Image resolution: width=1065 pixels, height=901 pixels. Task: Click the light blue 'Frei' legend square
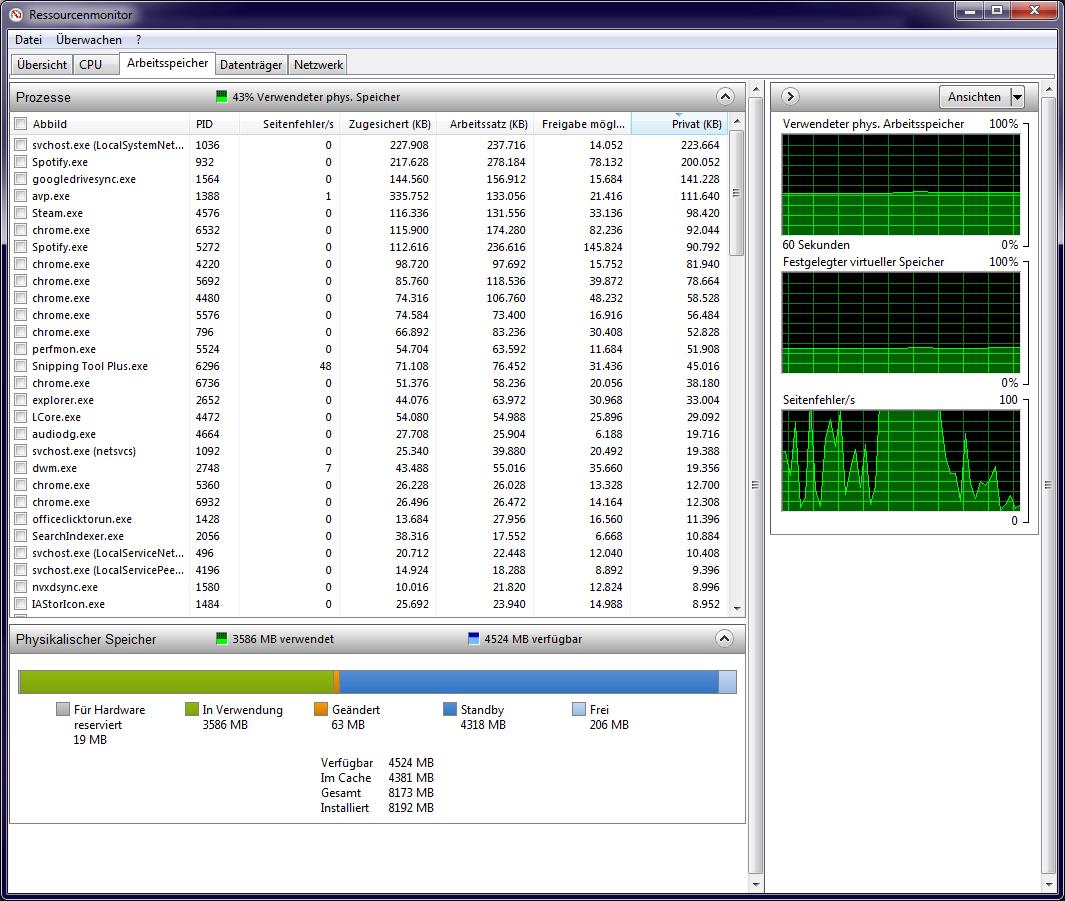(x=579, y=710)
